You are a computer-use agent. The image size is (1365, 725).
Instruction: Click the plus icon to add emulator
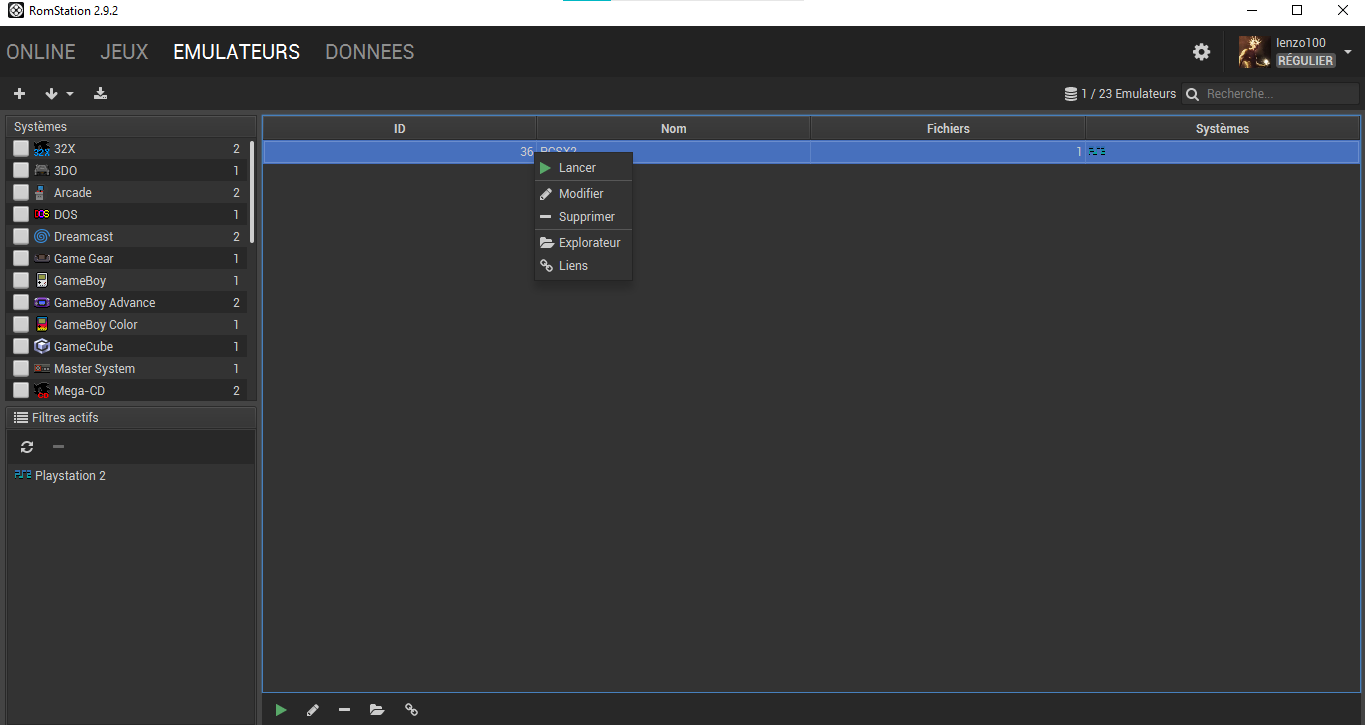point(19,94)
